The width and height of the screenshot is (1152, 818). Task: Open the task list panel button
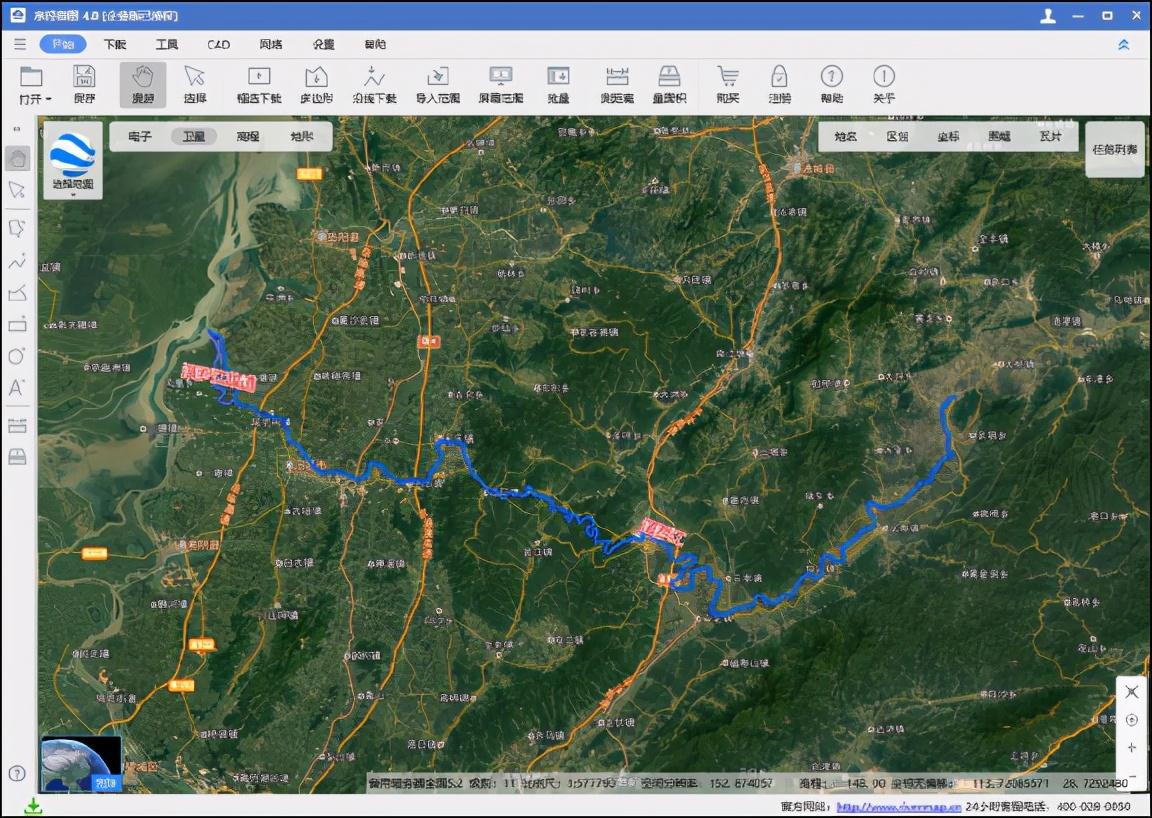click(1115, 150)
